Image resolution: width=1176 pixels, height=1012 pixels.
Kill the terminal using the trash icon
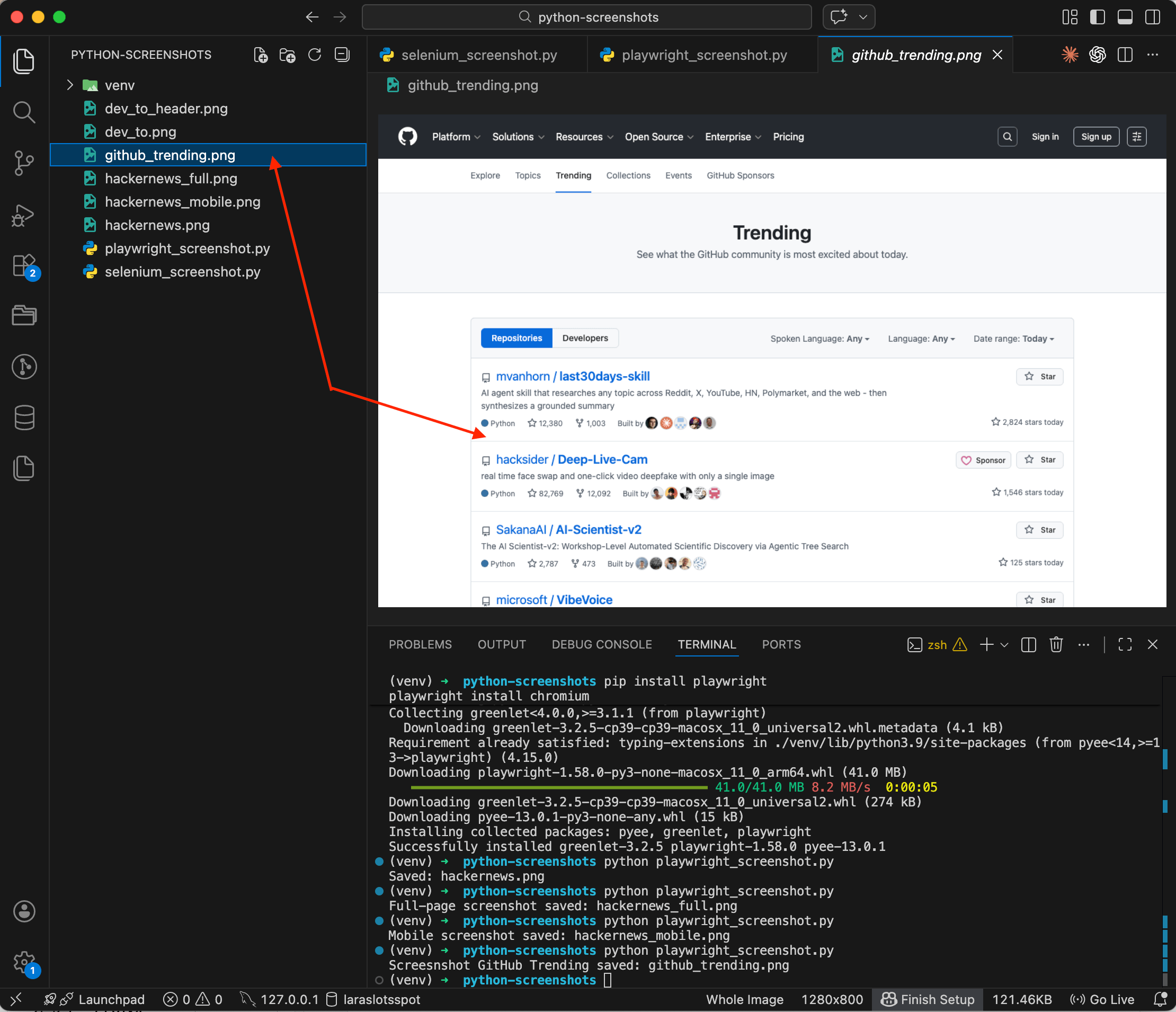coord(1056,644)
